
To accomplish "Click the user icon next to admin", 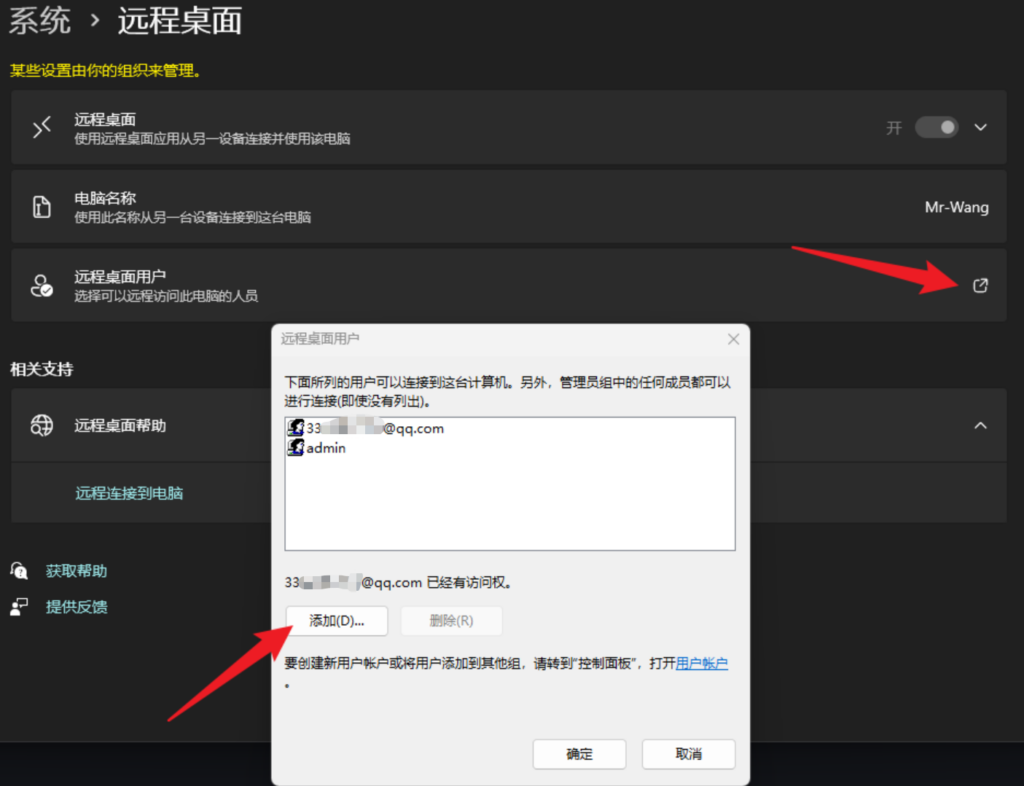I will [x=296, y=448].
